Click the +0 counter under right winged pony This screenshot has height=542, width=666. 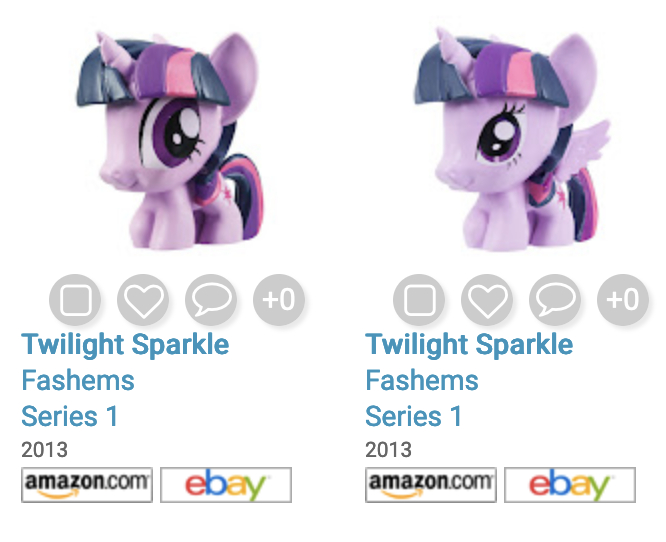pyautogui.click(x=623, y=299)
